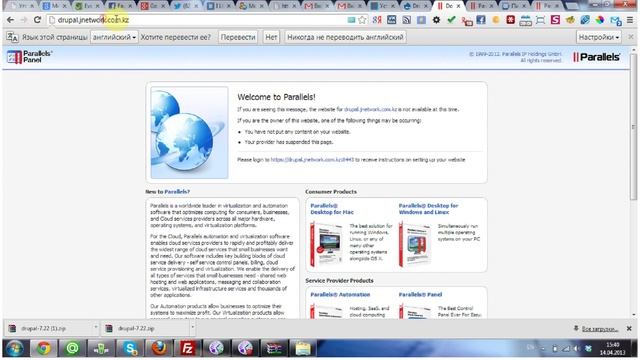Image resolution: width=640 pixels, height=360 pixels.
Task: Switch to the first Gmail browser tab
Action: [x=316, y=6]
